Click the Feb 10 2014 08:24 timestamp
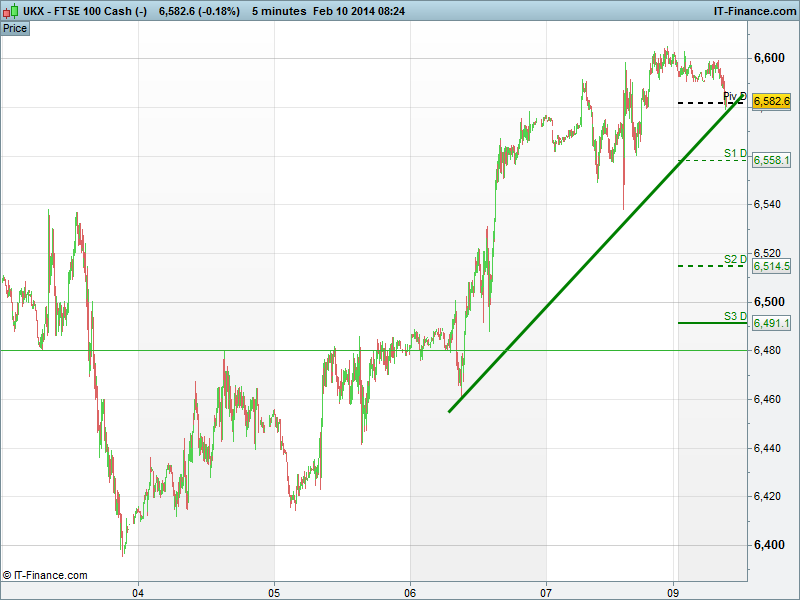 359,11
